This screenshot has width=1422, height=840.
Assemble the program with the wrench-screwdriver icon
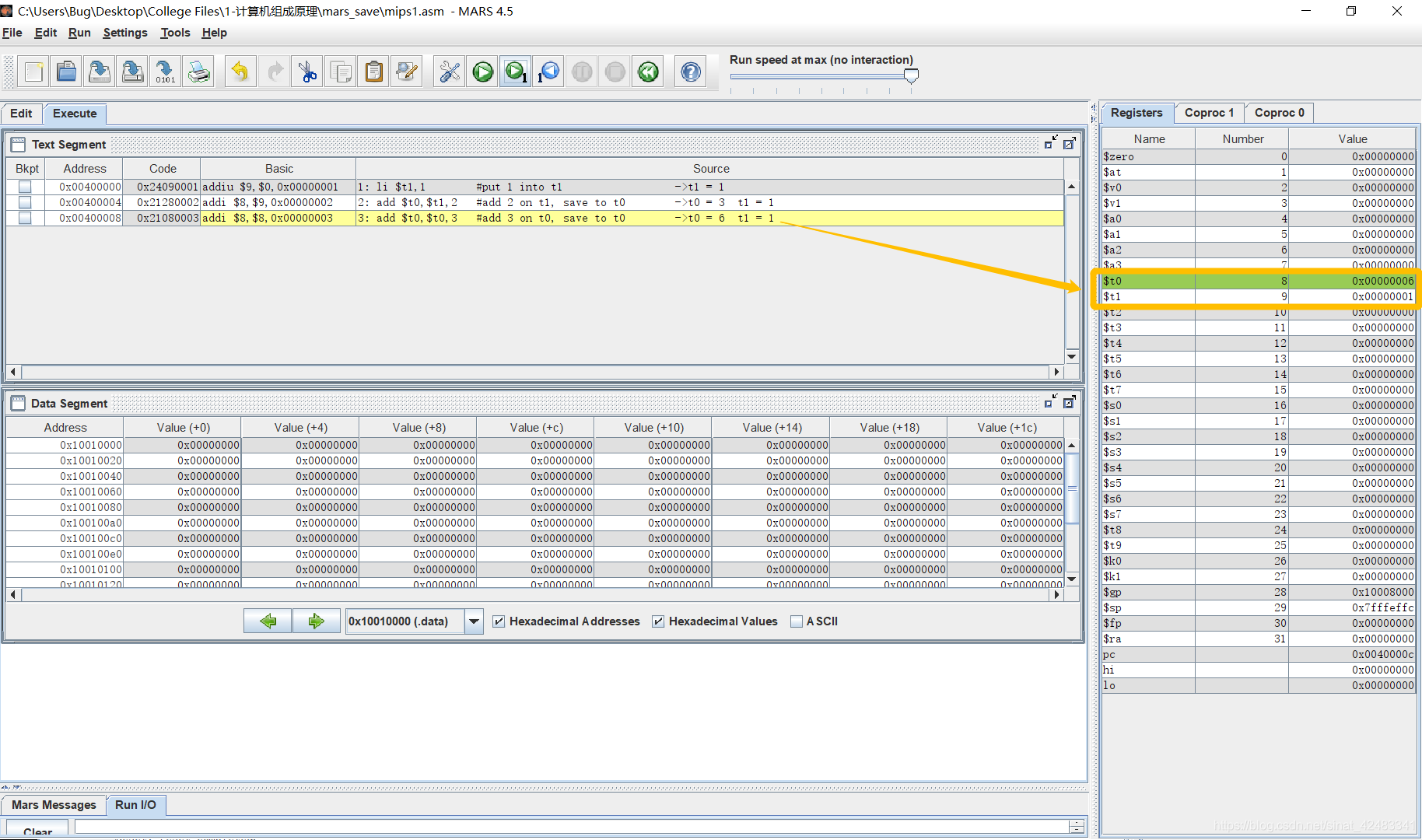click(x=450, y=72)
